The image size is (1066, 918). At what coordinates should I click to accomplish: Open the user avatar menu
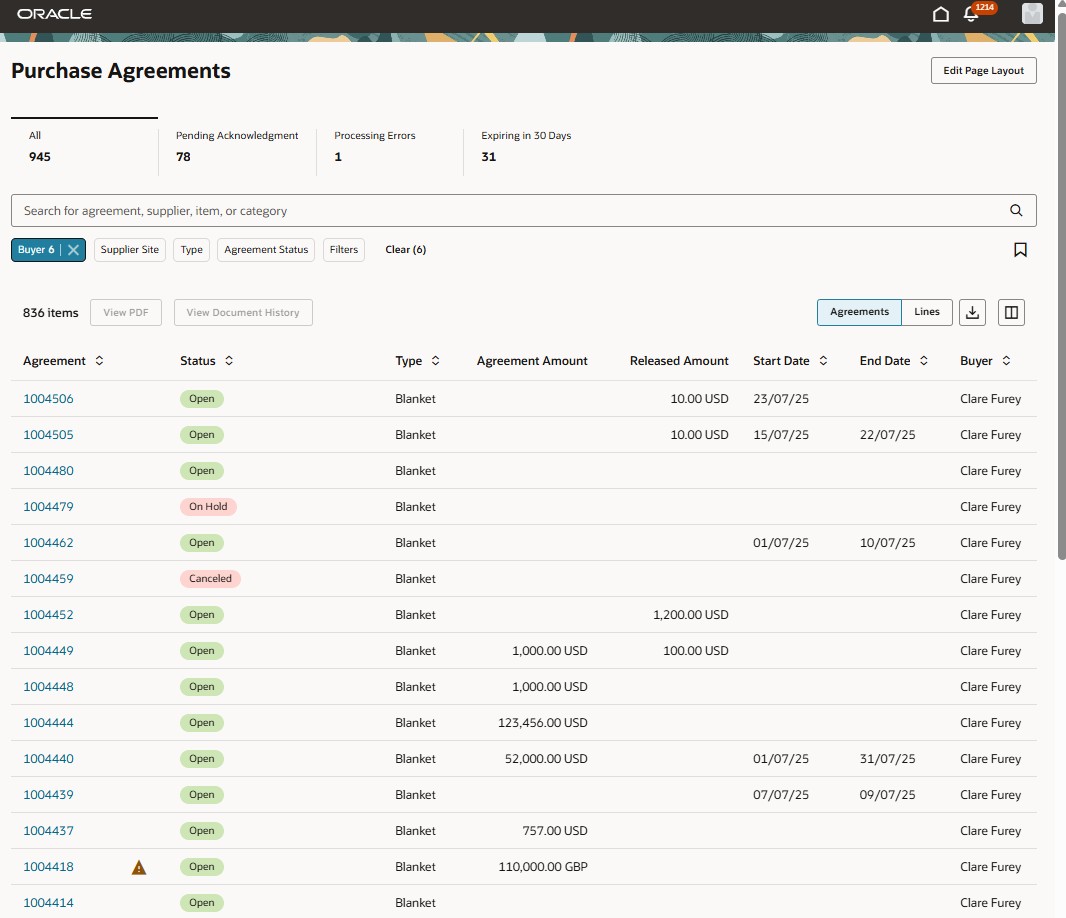click(1032, 14)
